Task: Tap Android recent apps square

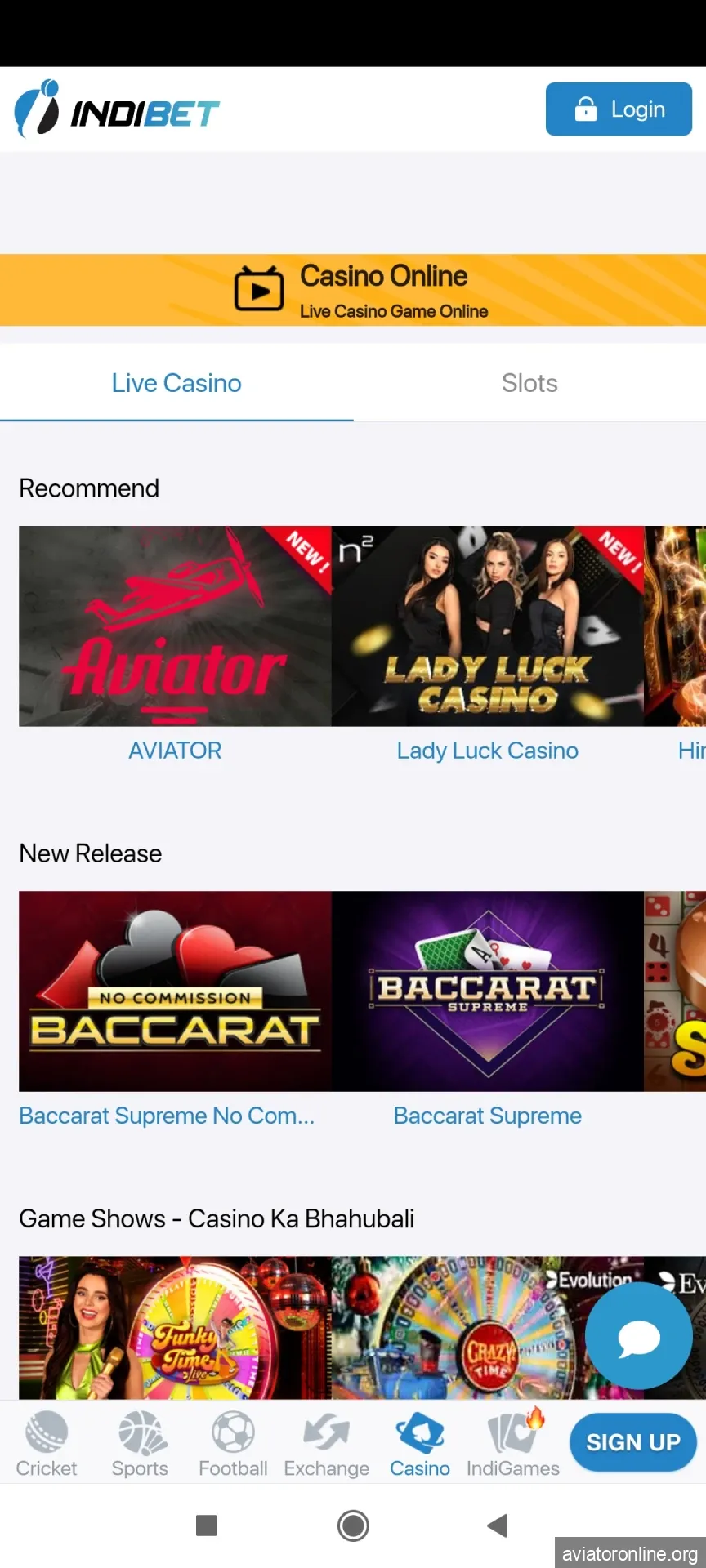Action: [x=207, y=1526]
